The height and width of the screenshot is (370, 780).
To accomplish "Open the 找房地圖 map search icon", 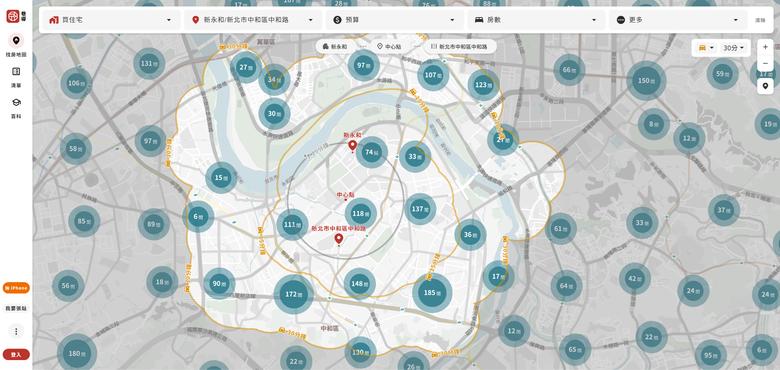I will [16, 40].
